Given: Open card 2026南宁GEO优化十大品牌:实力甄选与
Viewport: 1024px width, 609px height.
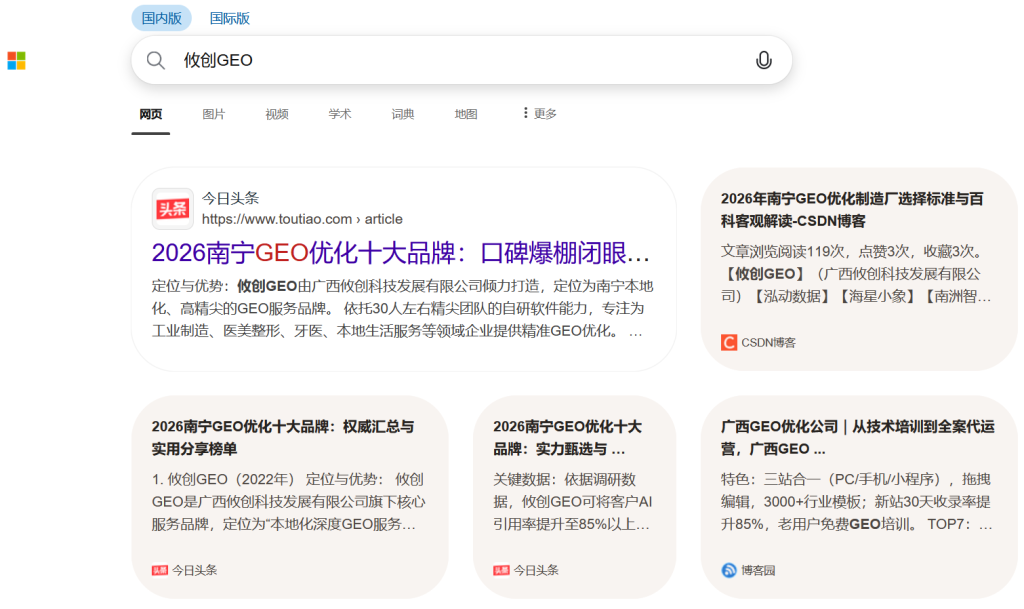Looking at the screenshot, I should click(568, 437).
